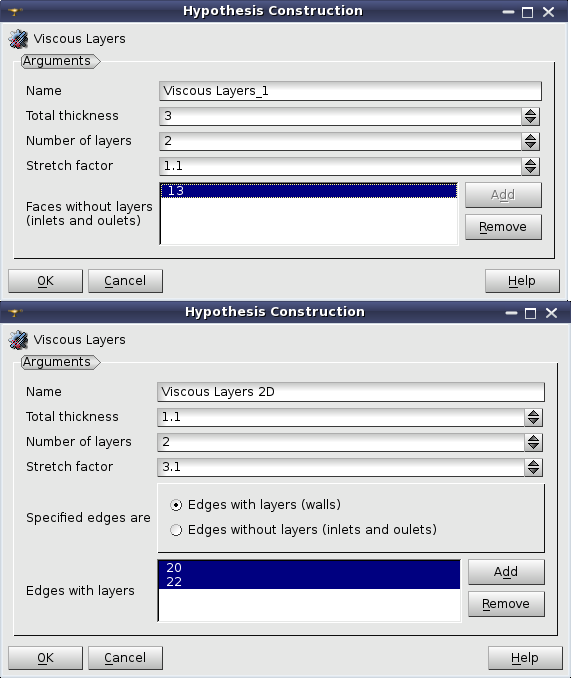Click the upper dialog's title bar window-menu icon
This screenshot has width=571, height=678.
click(x=15, y=11)
